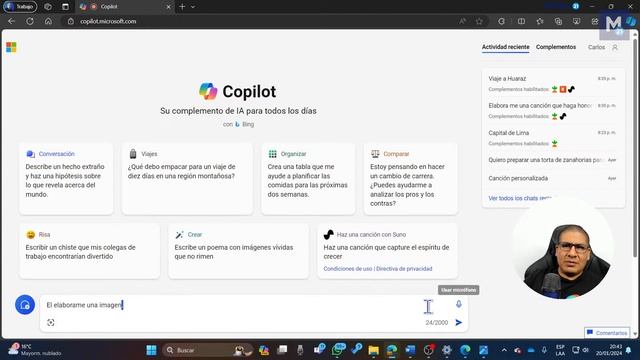Switch to the Complementos tab

556,47
